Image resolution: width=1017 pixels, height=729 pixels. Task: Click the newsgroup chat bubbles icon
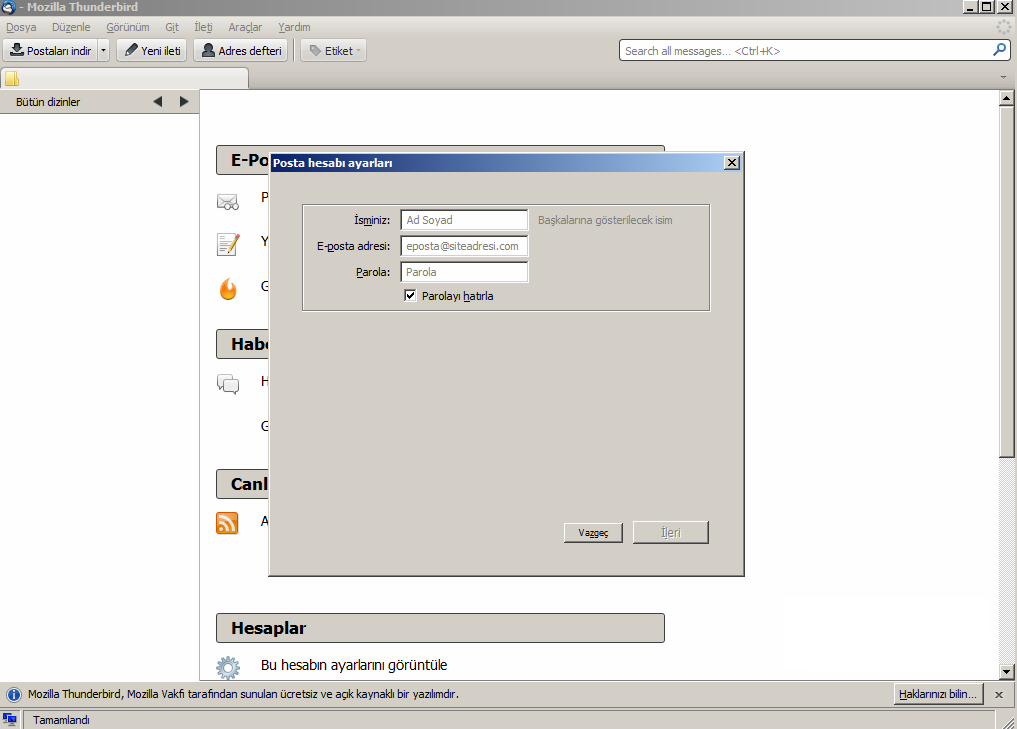tap(228, 384)
